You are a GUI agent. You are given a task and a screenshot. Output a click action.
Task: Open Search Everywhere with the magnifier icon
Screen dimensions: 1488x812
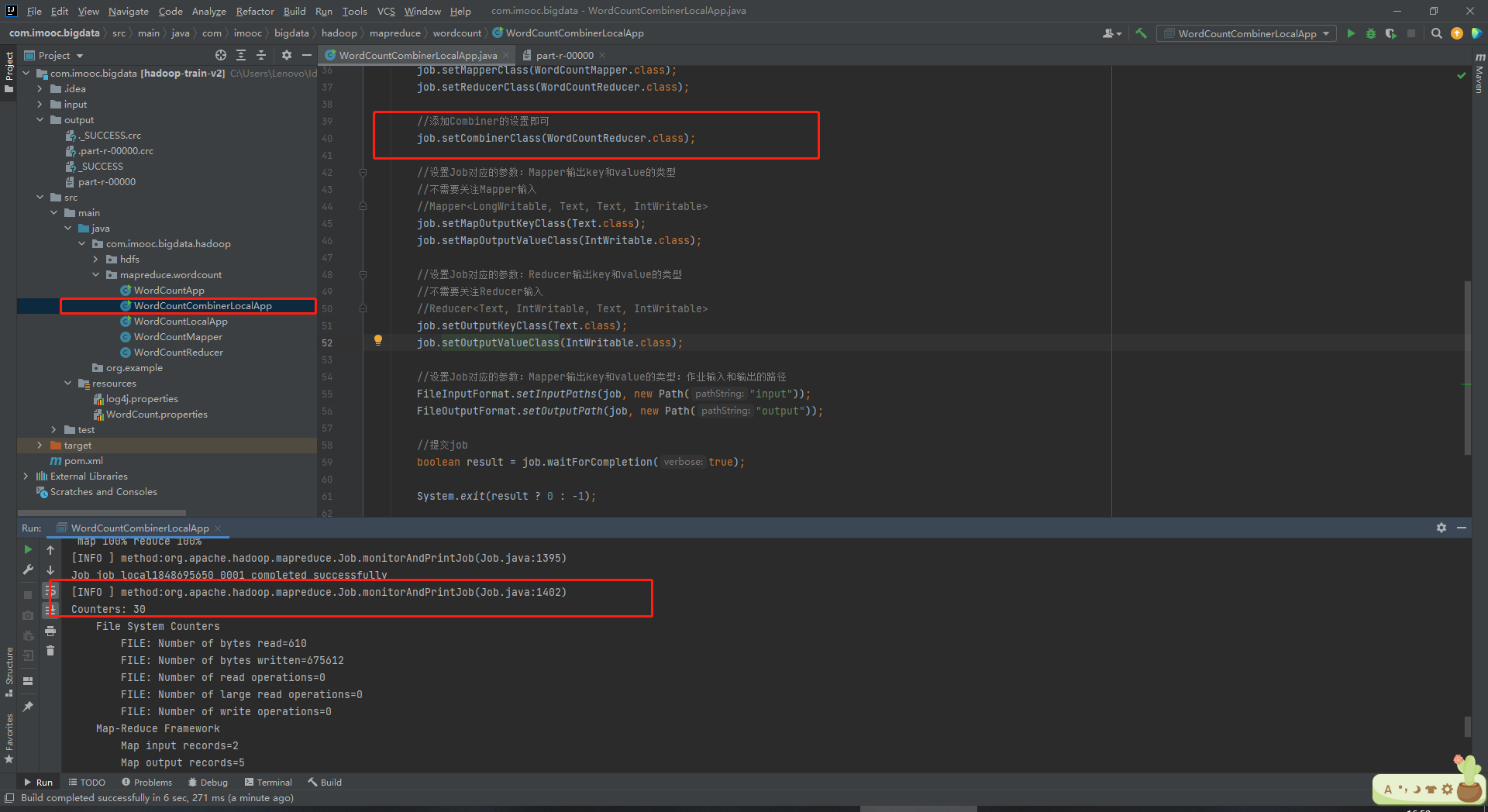[1436, 33]
